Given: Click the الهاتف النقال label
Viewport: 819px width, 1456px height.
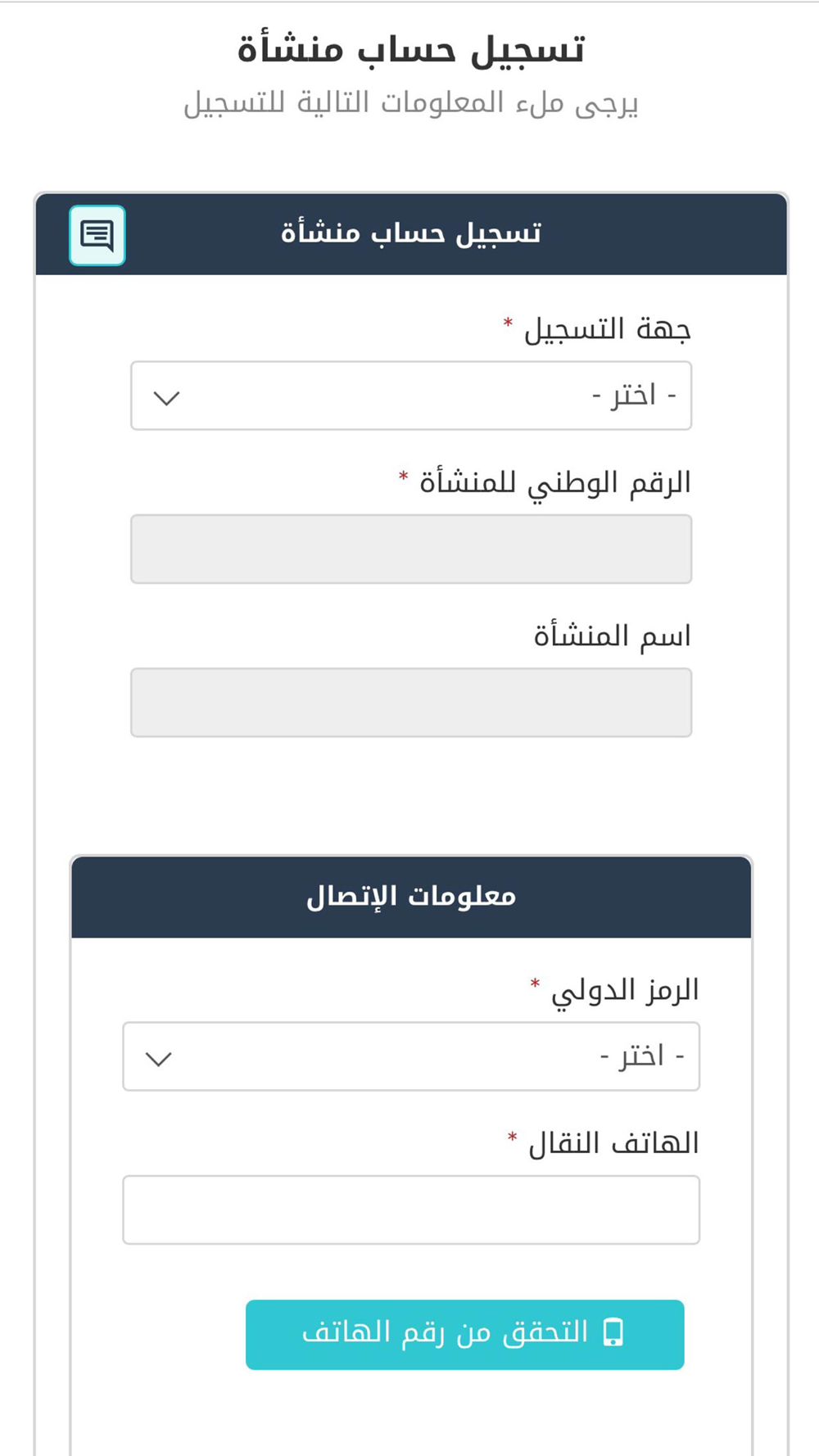Looking at the screenshot, I should click(x=613, y=1143).
